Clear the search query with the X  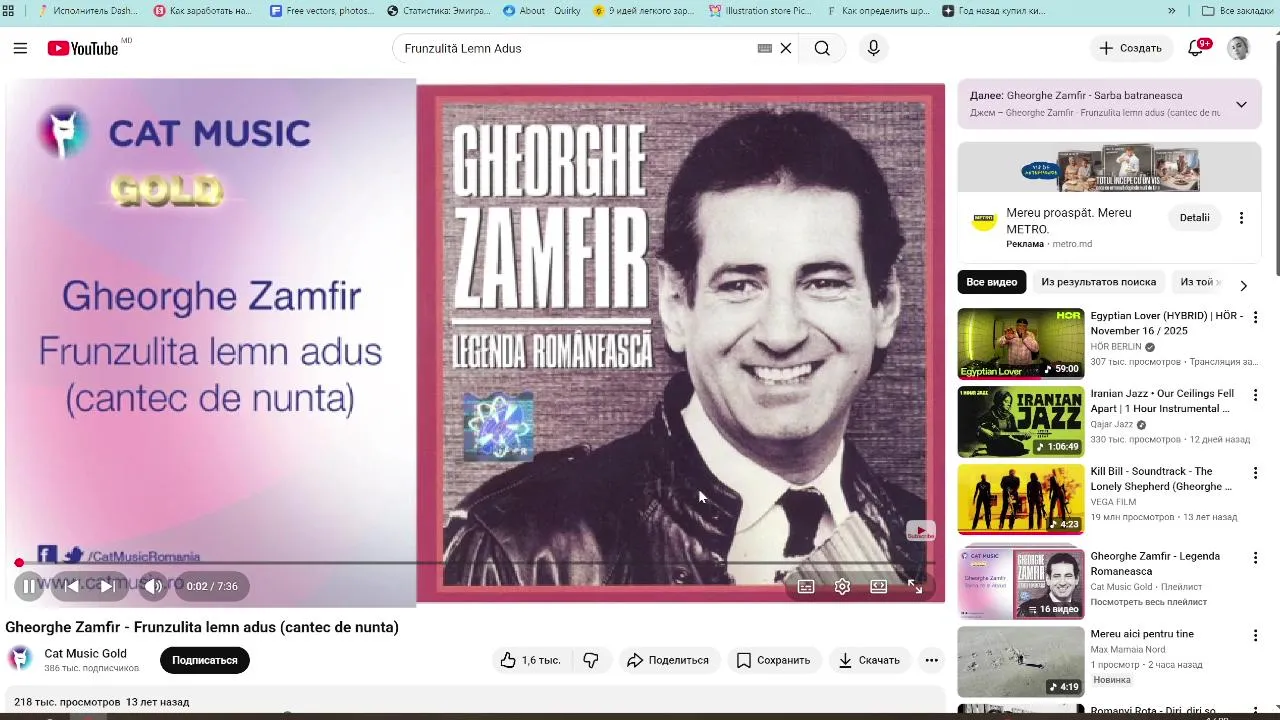click(786, 48)
